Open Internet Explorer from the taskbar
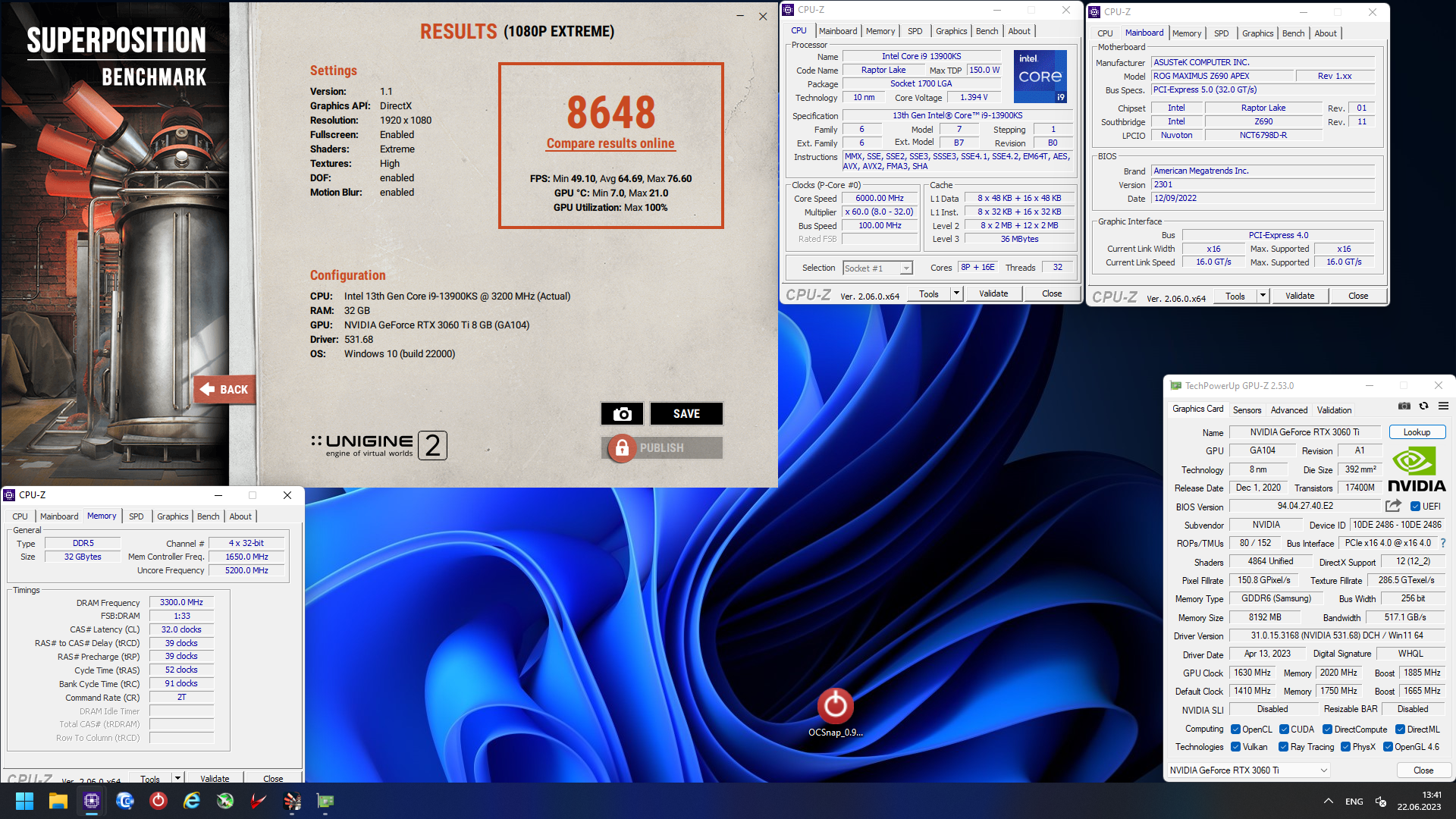Viewport: 1456px width, 819px height. click(x=192, y=801)
